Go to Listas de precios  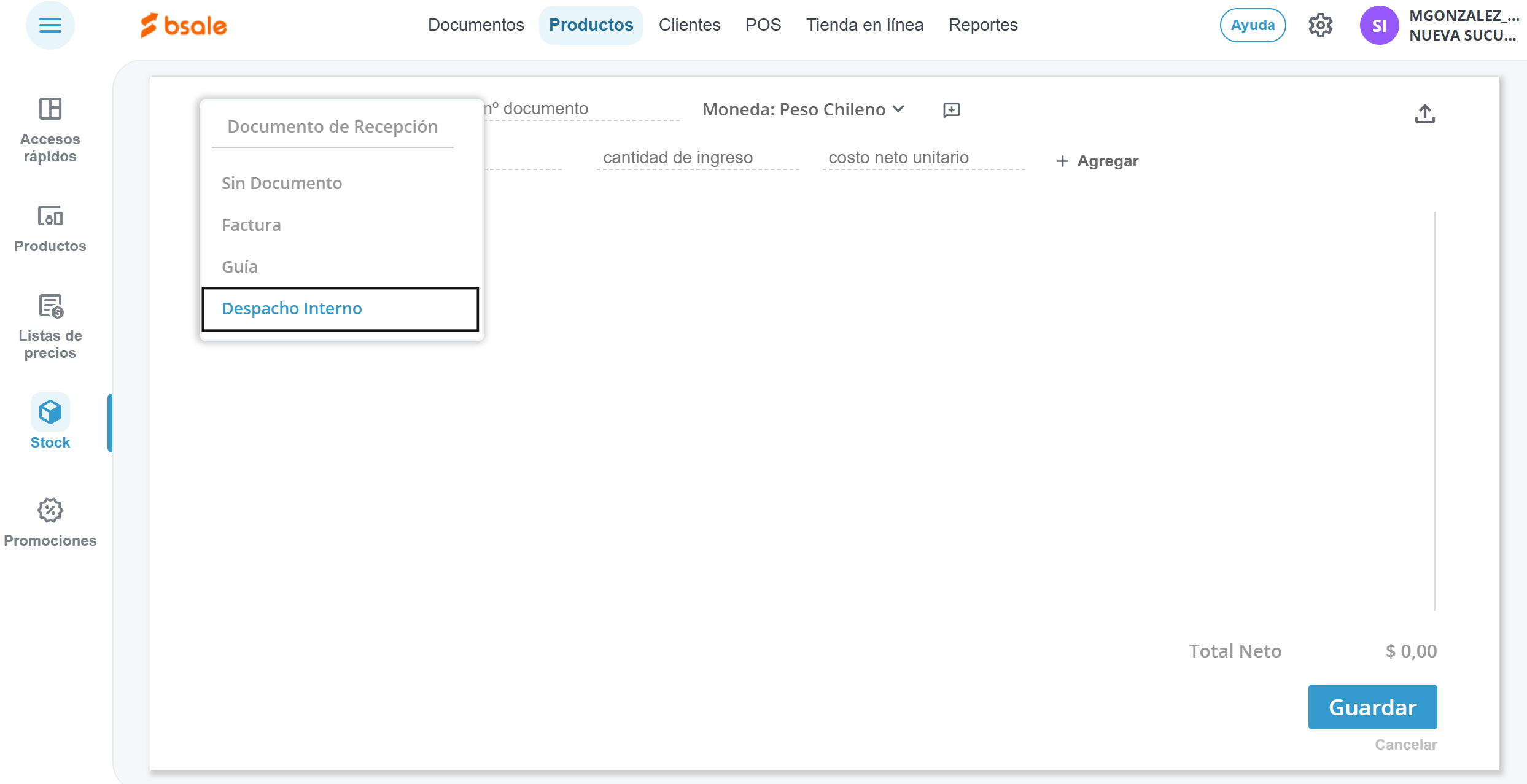(50, 326)
